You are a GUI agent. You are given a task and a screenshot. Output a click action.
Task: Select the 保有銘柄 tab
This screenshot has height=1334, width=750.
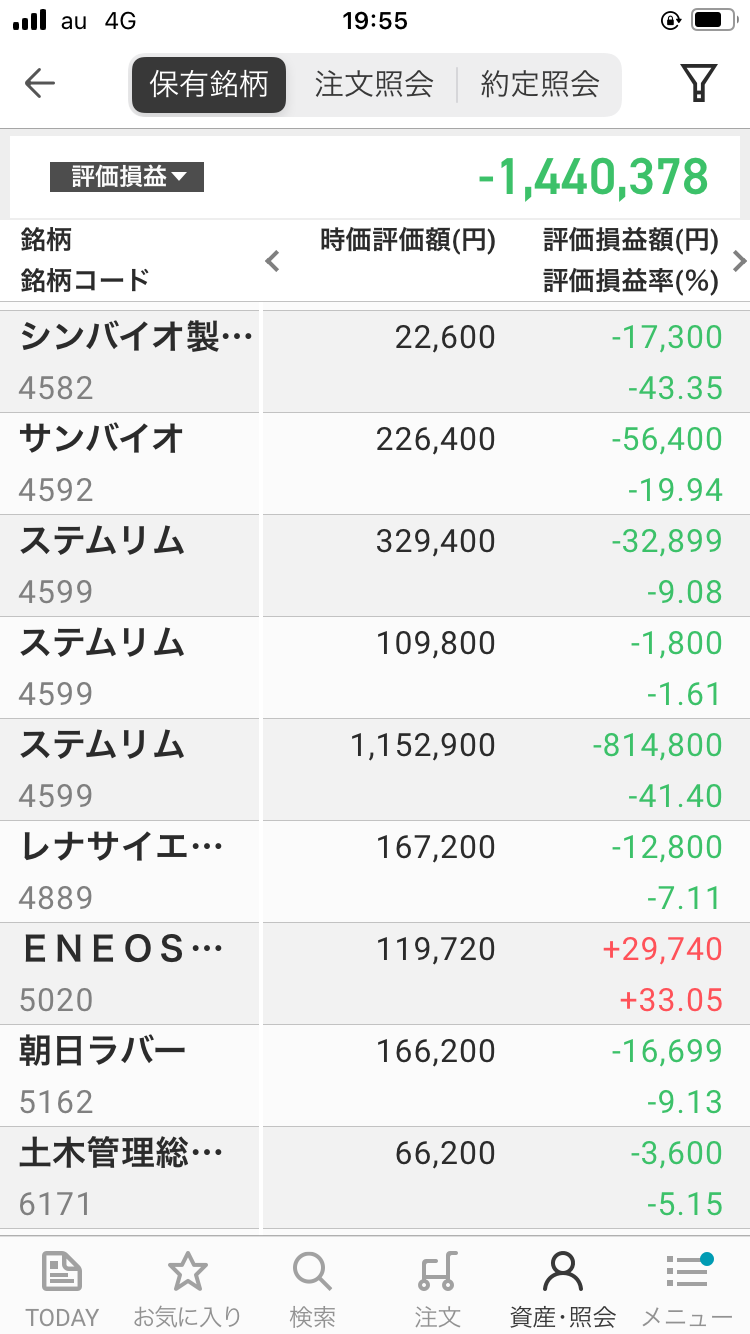[x=209, y=84]
